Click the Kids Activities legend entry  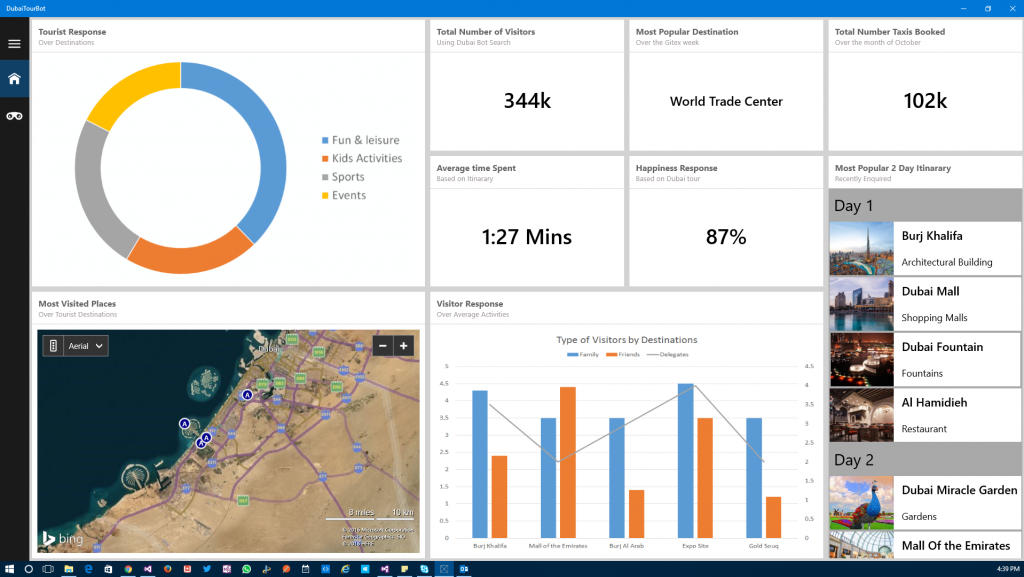coord(366,158)
